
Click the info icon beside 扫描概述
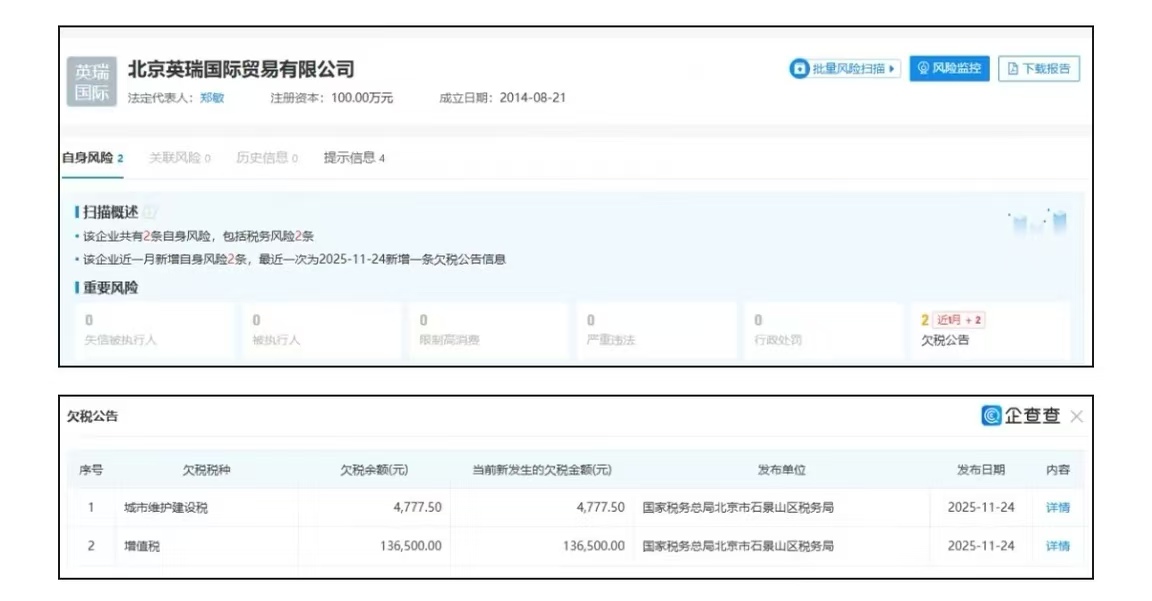click(x=150, y=212)
